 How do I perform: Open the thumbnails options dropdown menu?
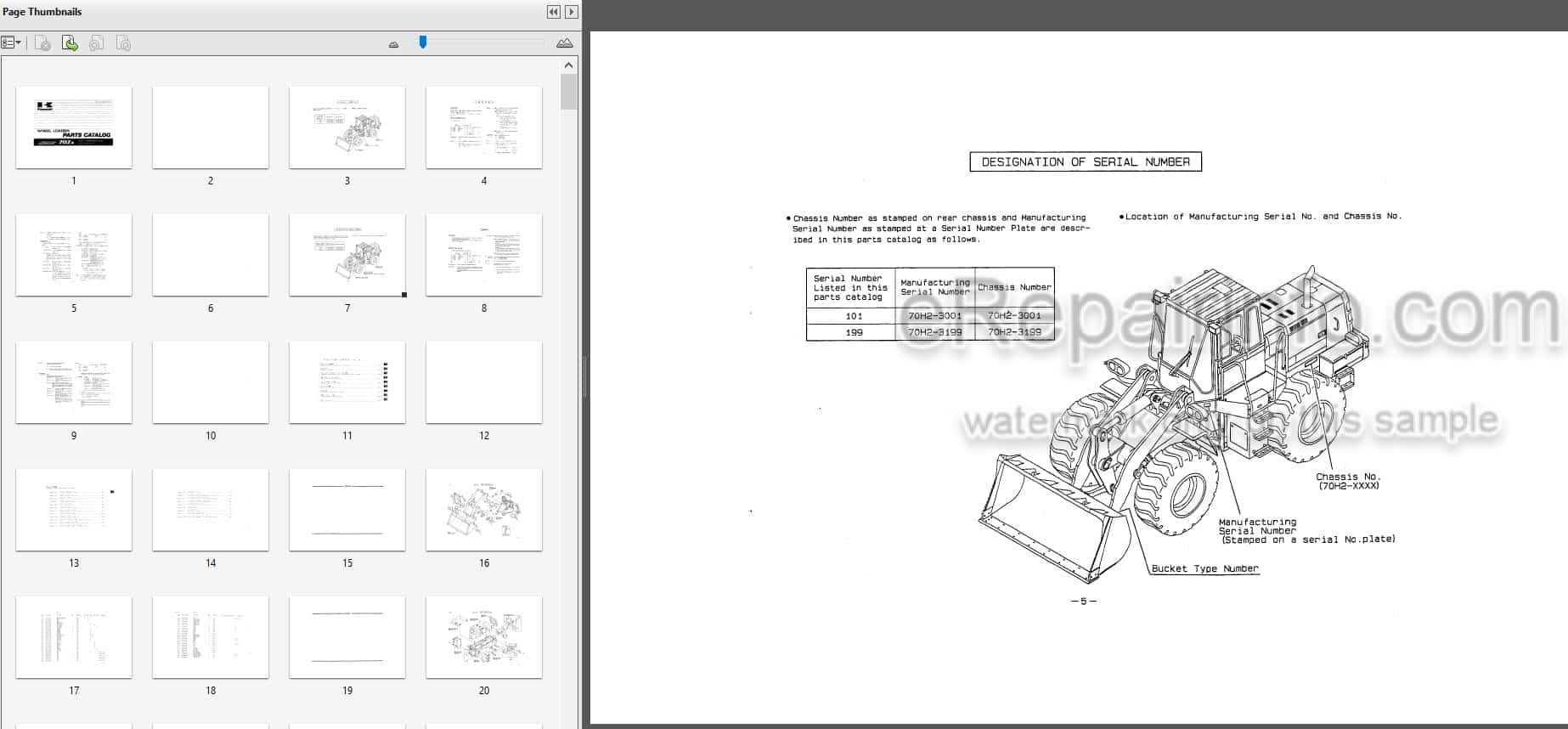[11, 42]
